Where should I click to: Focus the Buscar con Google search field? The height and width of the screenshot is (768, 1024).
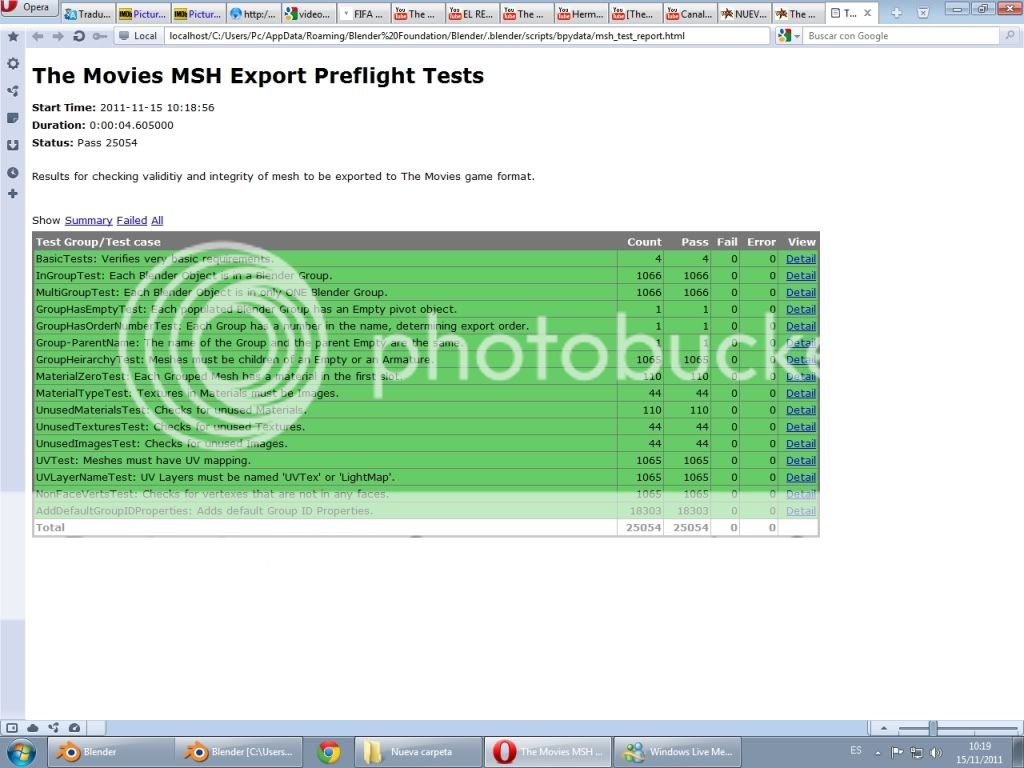(x=902, y=36)
